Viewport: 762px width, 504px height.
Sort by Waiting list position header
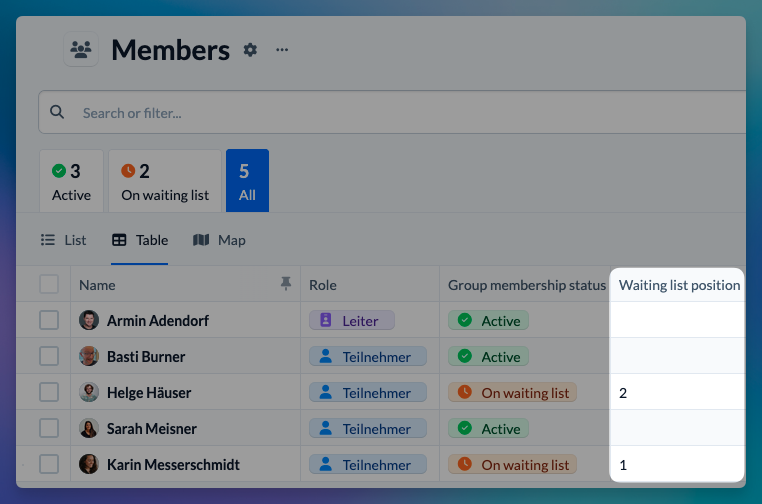click(679, 285)
